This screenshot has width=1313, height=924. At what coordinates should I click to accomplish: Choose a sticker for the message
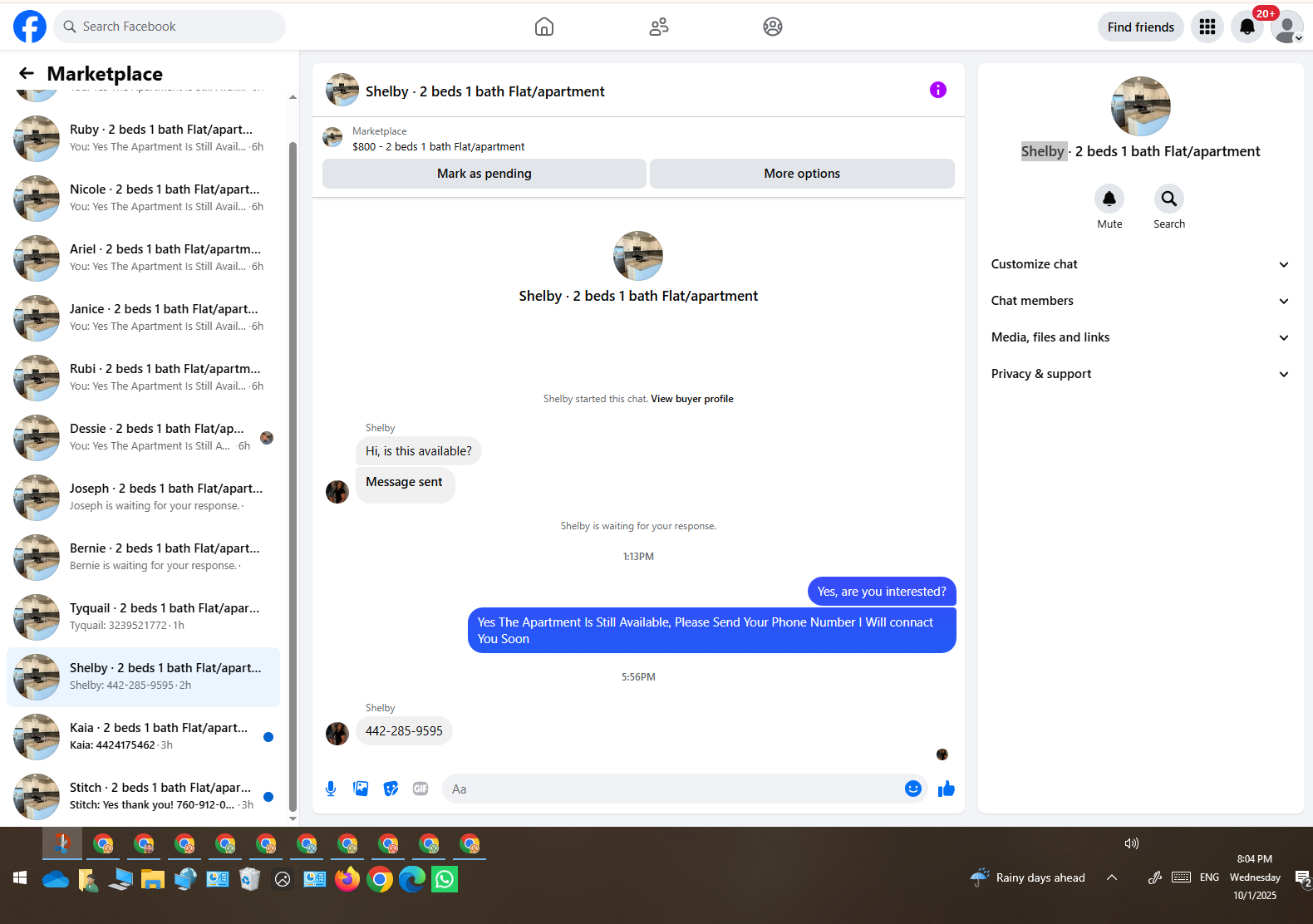click(x=391, y=789)
